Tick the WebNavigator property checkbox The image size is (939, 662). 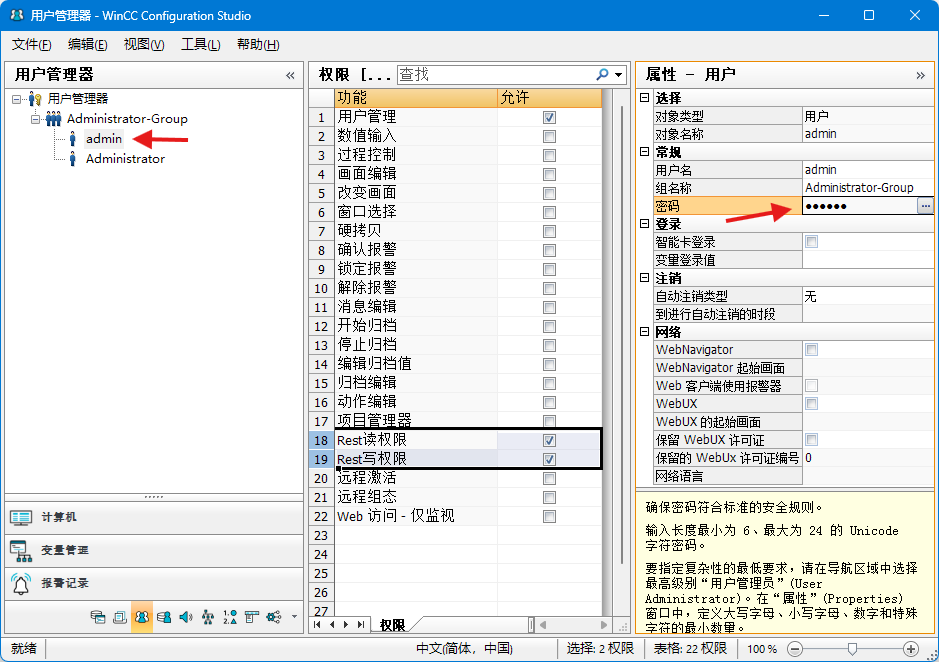tap(811, 350)
